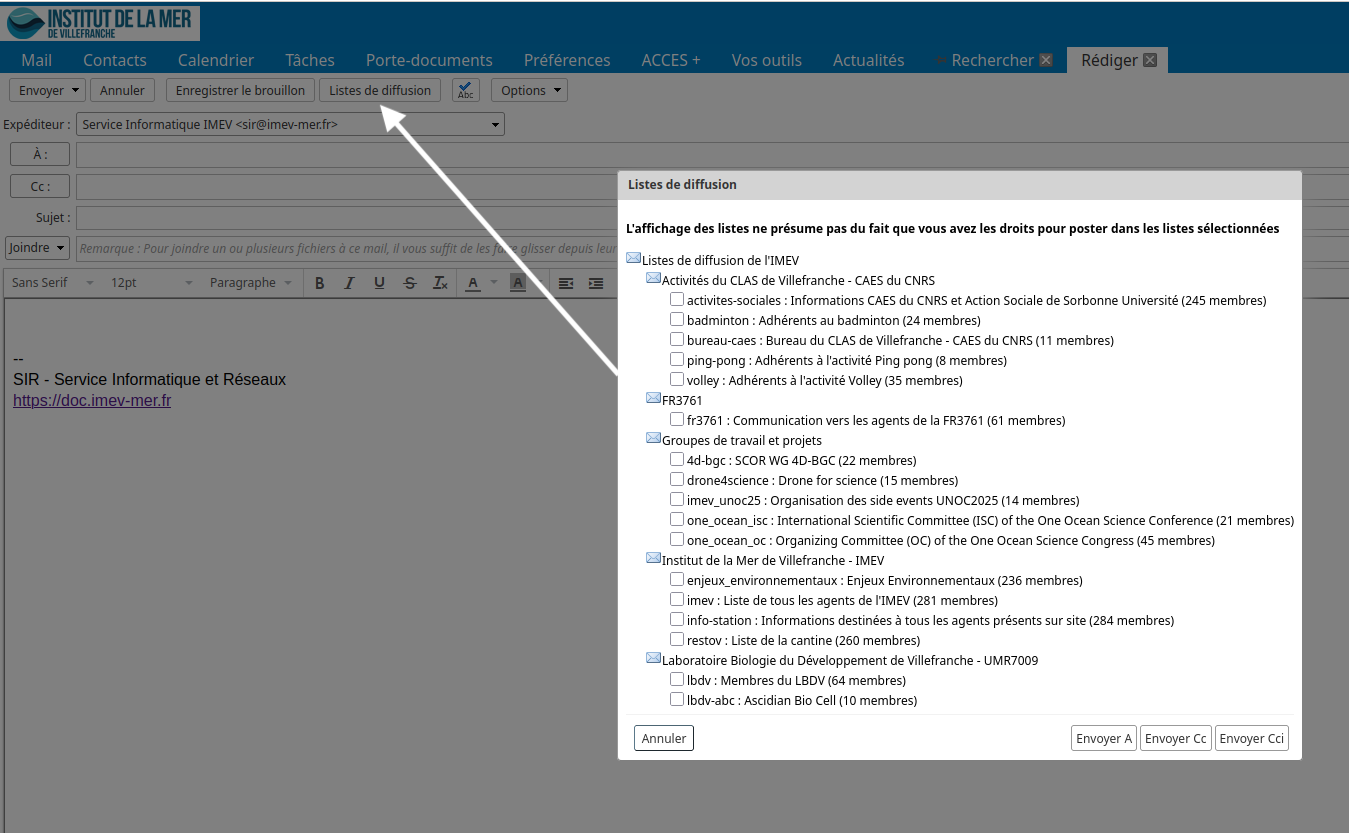Click the clear formatting icon

coord(440,283)
